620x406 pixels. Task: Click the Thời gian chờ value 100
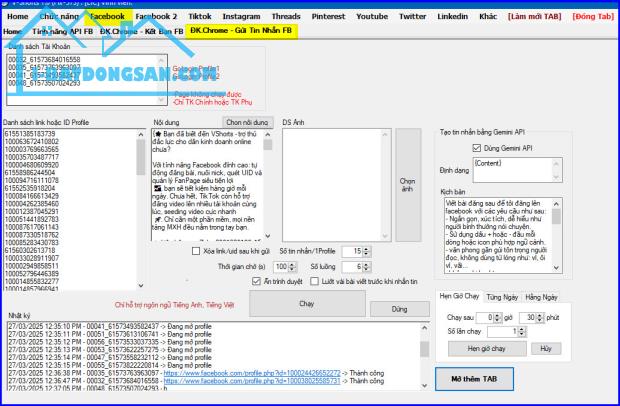(281, 267)
